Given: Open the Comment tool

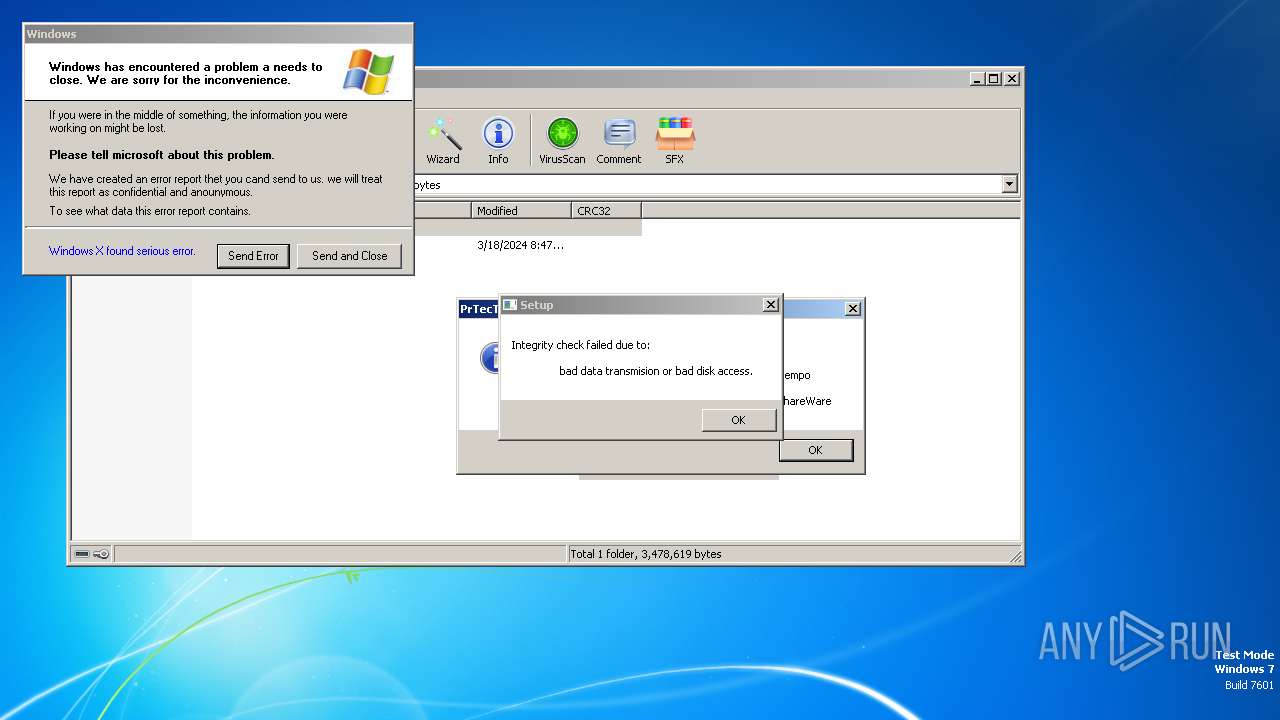Looking at the screenshot, I should point(619,141).
